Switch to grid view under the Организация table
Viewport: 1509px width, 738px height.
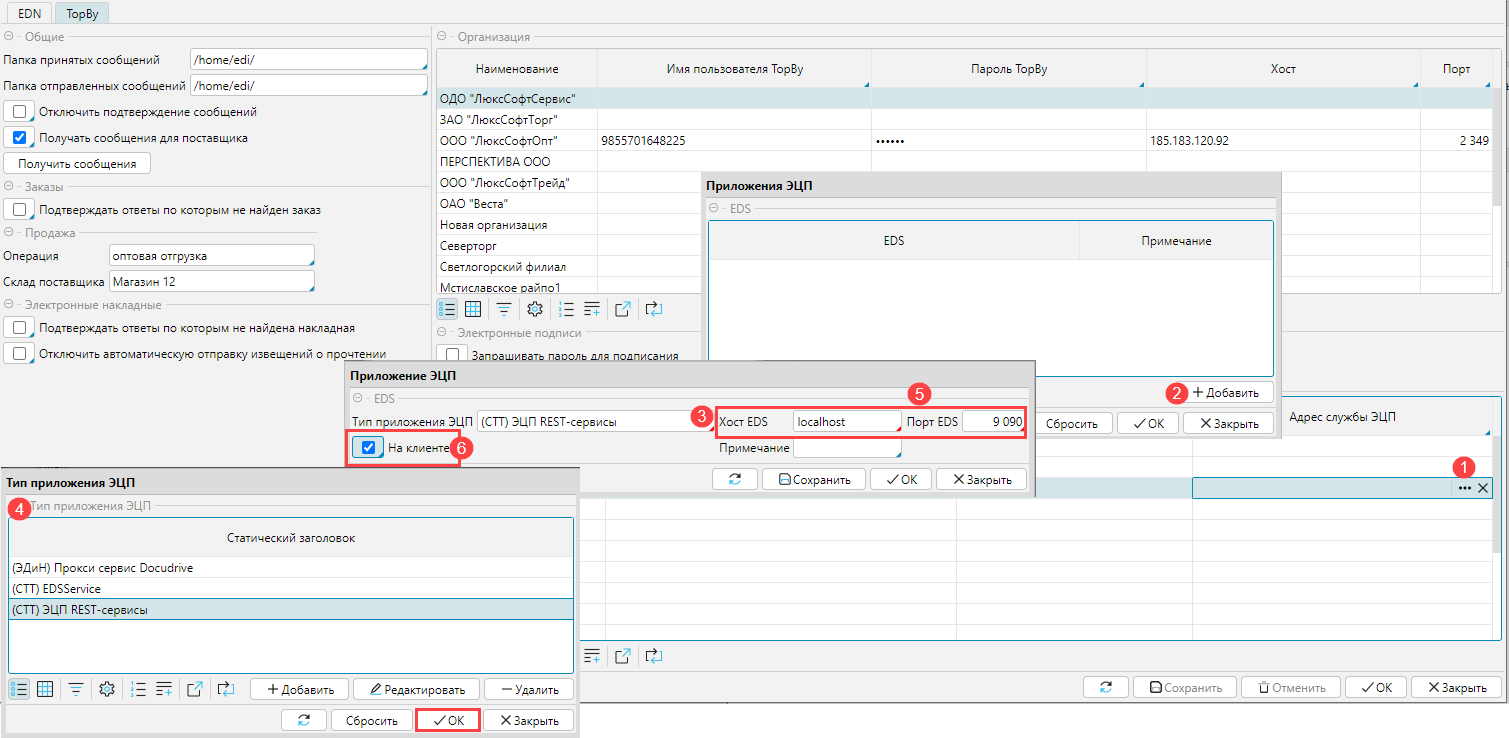(x=474, y=309)
